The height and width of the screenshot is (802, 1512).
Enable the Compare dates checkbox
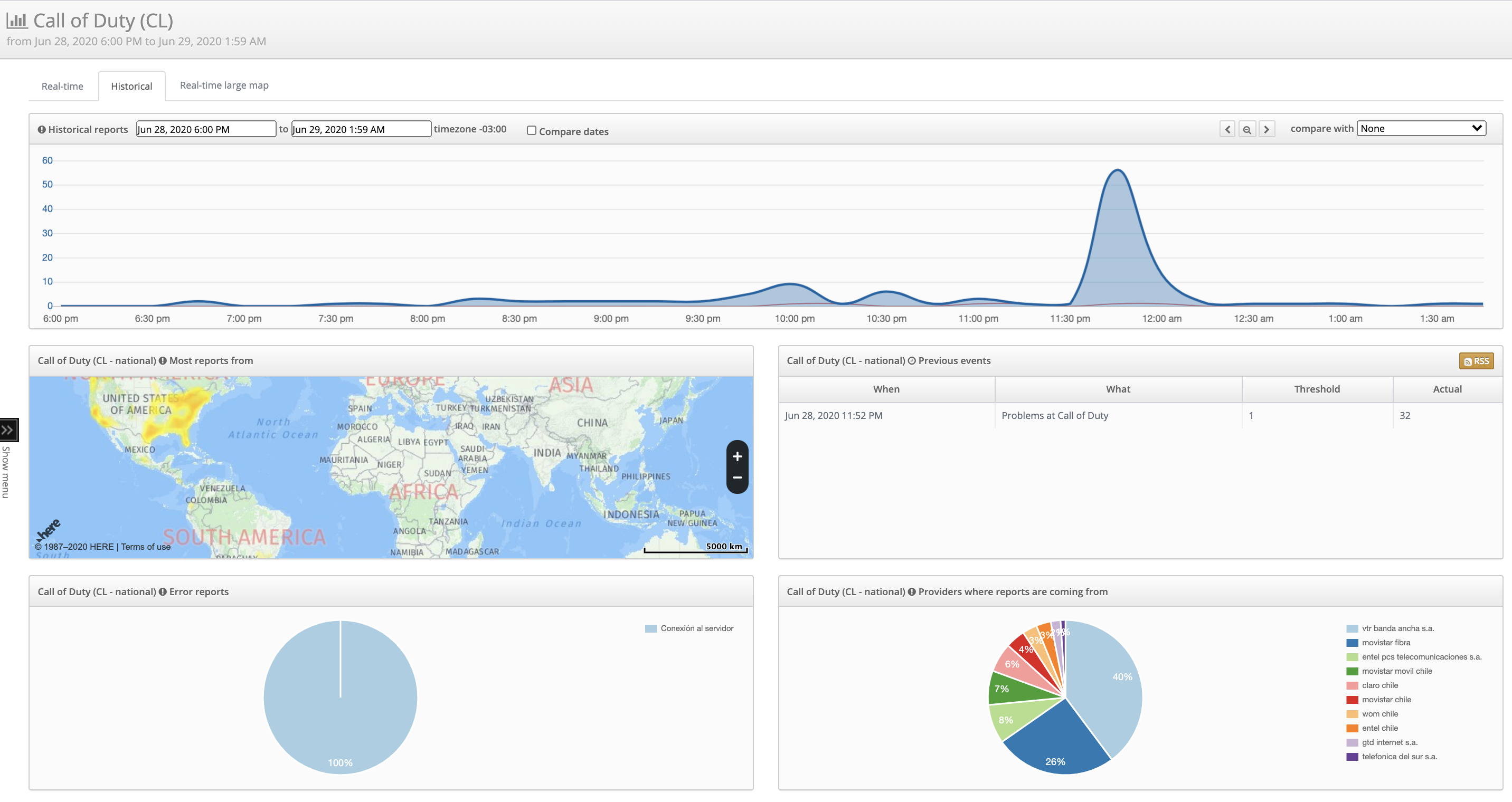click(531, 131)
